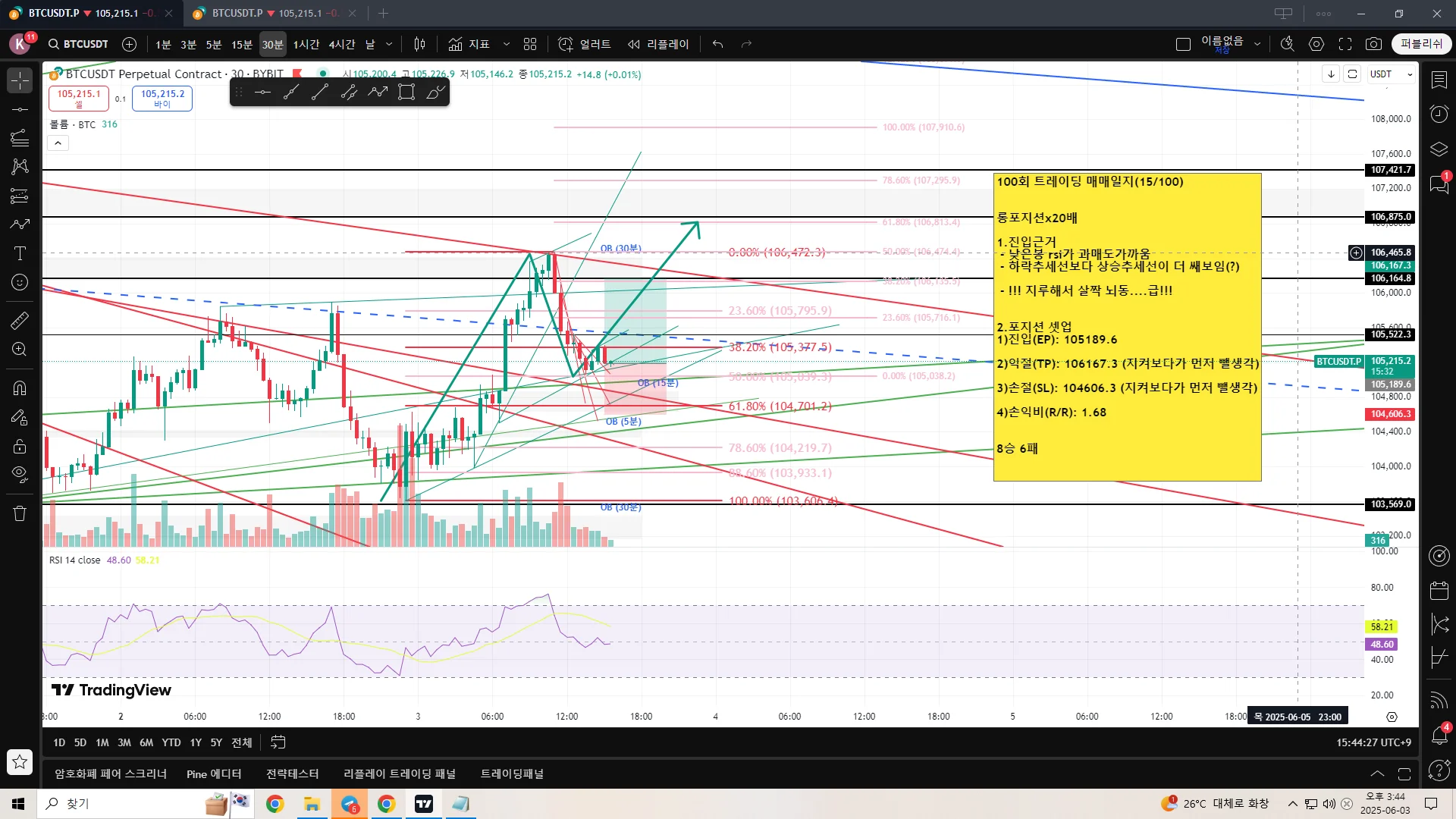
Task: Open the Alerts panel clock icon
Action: point(1439,114)
